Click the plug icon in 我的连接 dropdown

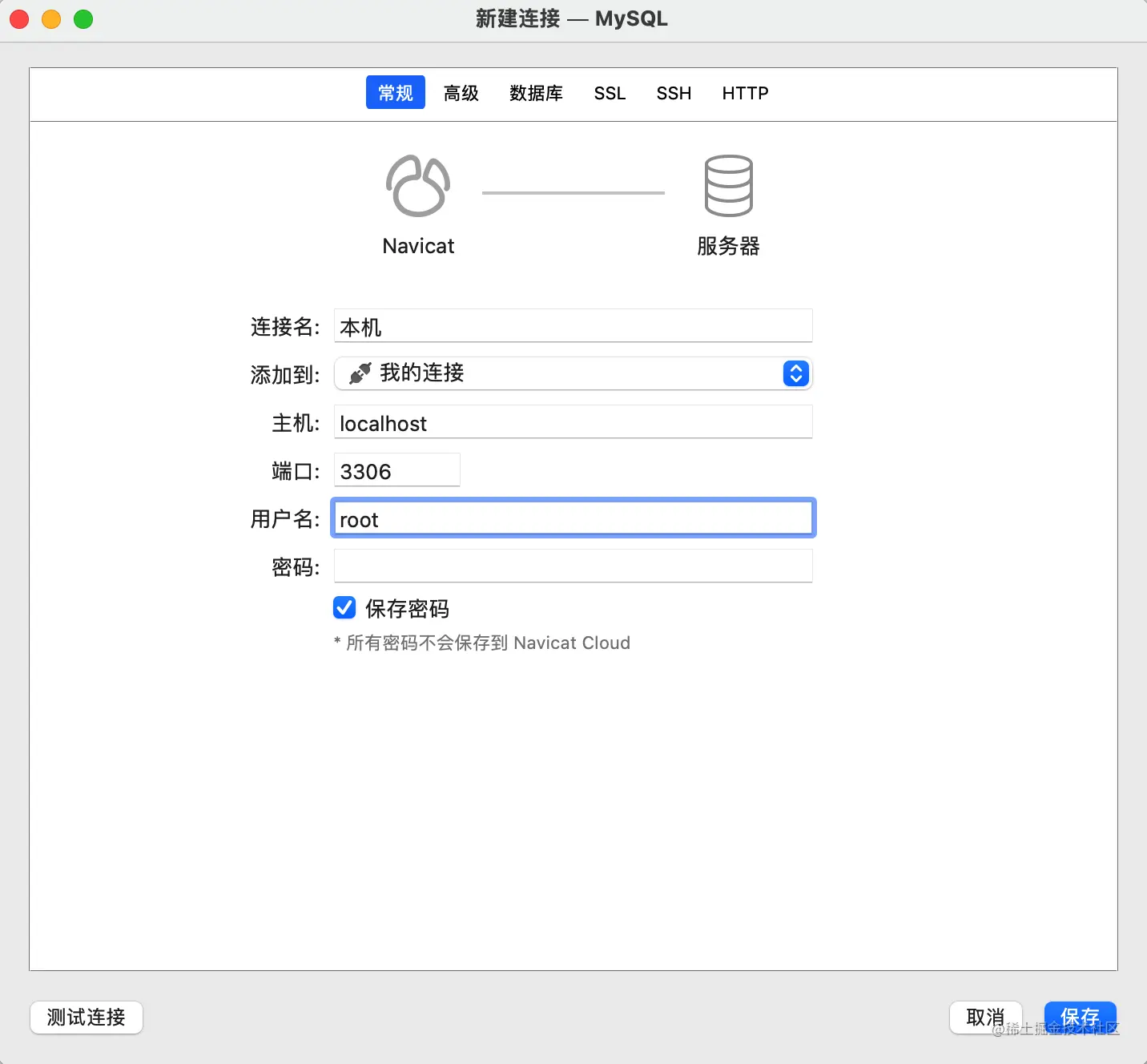point(360,373)
